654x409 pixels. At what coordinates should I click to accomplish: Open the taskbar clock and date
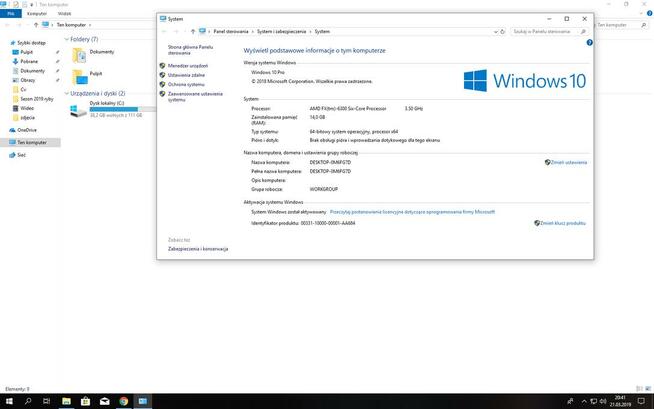pyautogui.click(x=620, y=401)
